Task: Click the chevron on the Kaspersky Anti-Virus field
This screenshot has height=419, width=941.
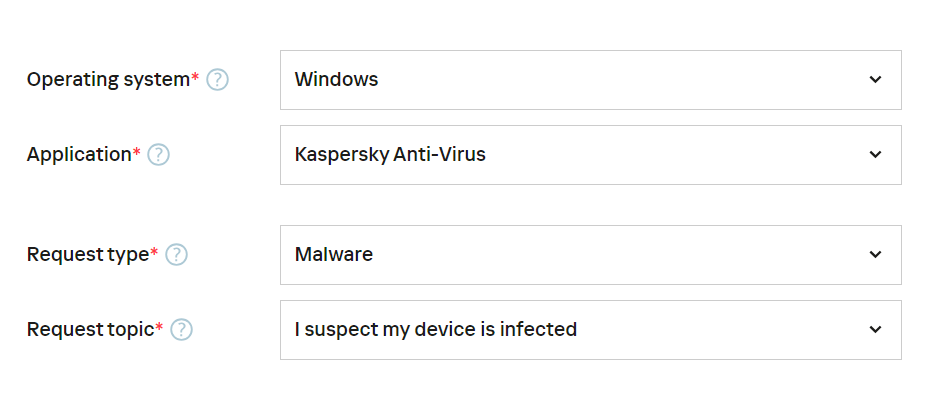Action: (x=875, y=155)
